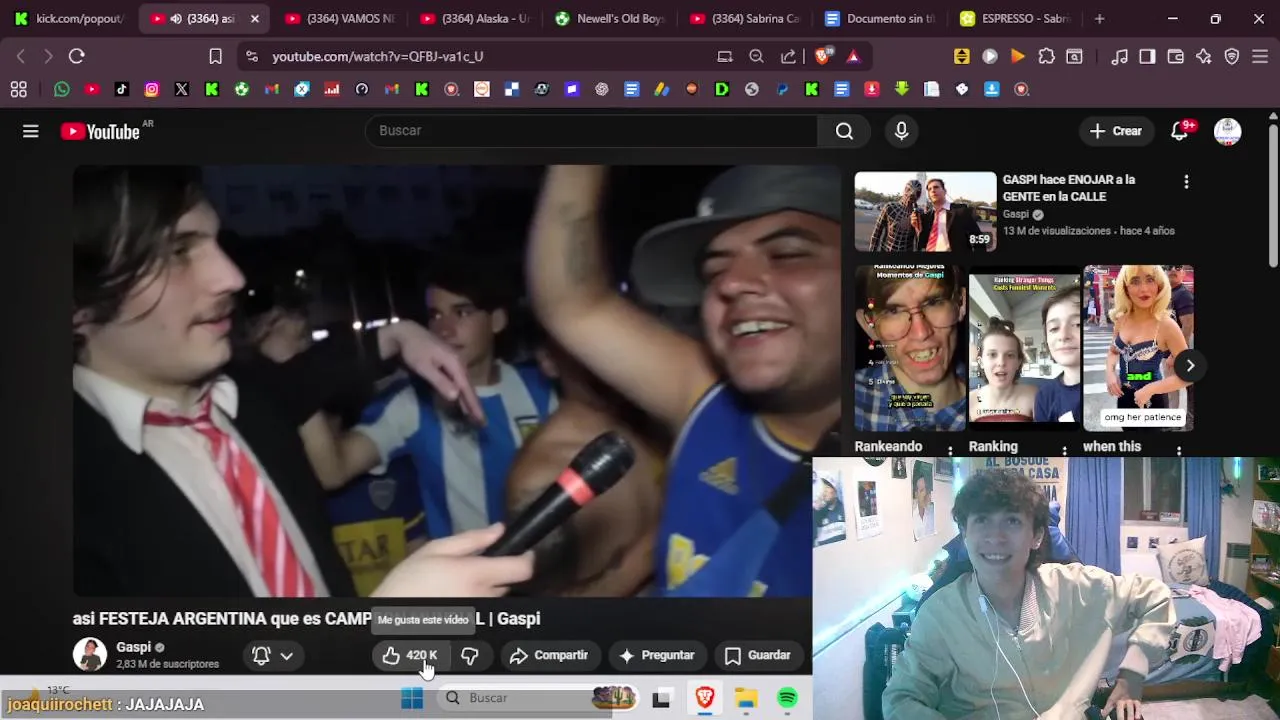Open the account avatar menu
1280x720 pixels.
pos(1227,131)
